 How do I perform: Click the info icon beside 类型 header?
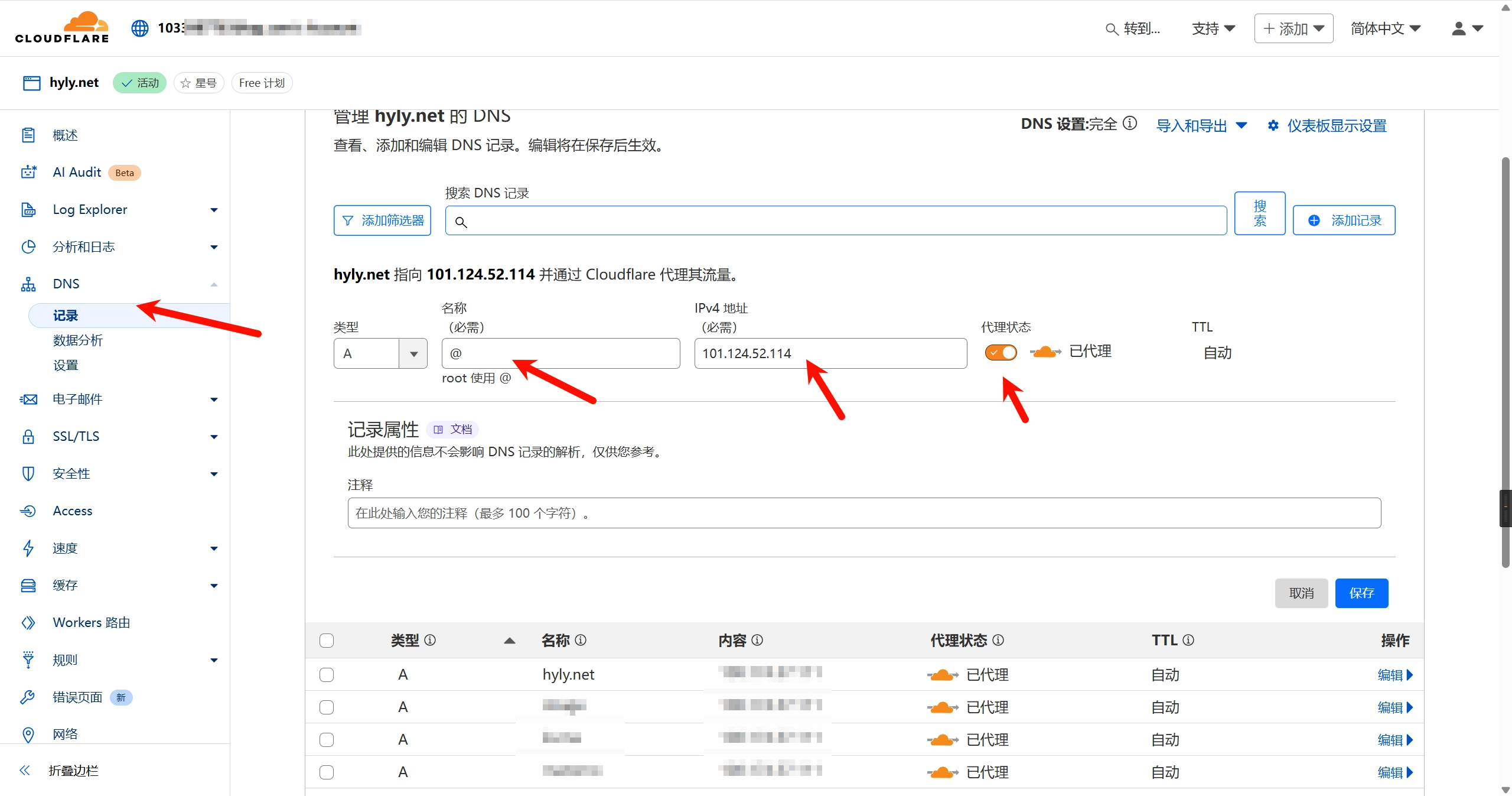point(430,640)
